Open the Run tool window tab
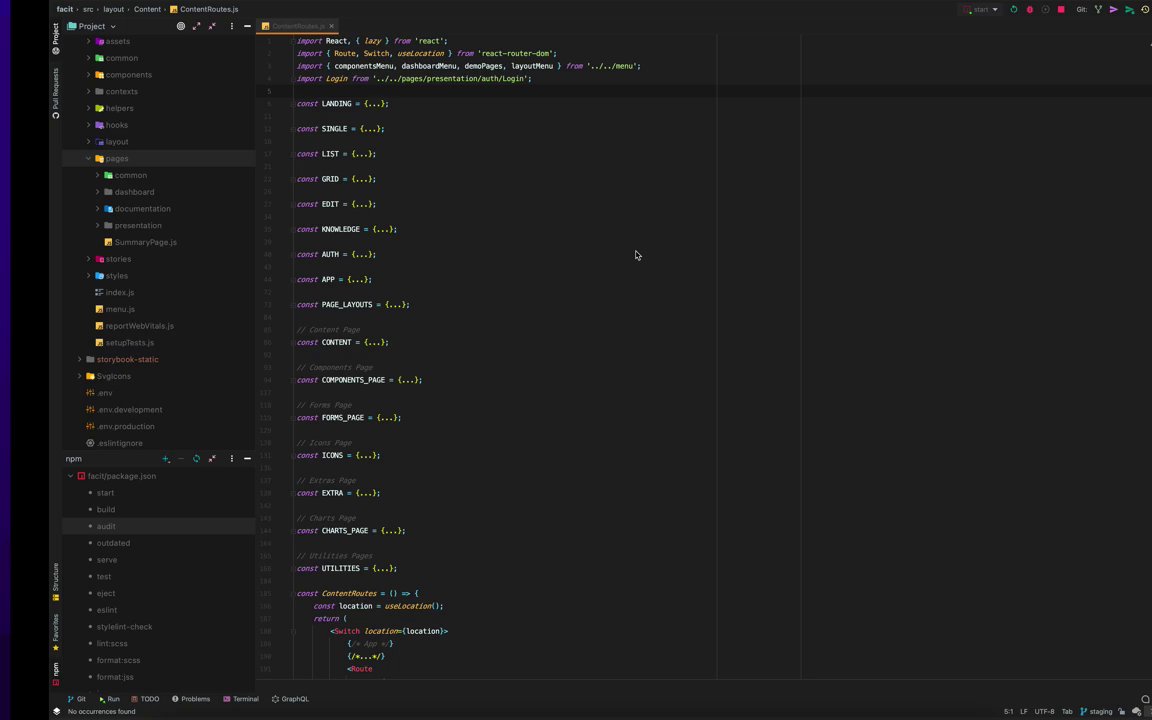The height and width of the screenshot is (720, 1152). coord(109,699)
